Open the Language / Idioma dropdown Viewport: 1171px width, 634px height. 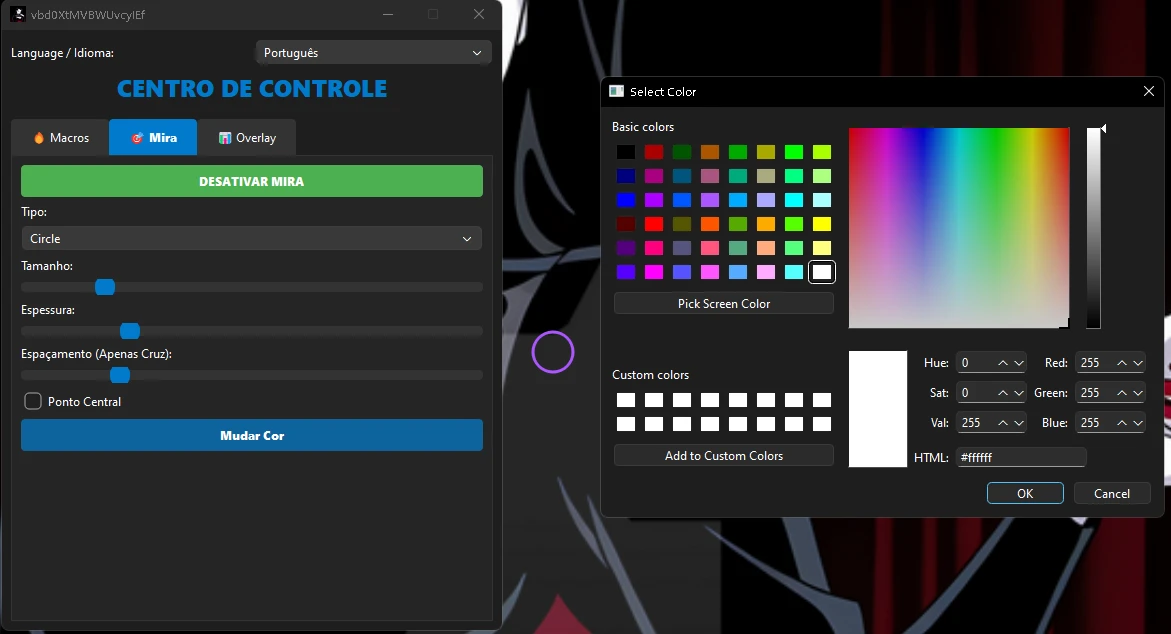[x=372, y=52]
